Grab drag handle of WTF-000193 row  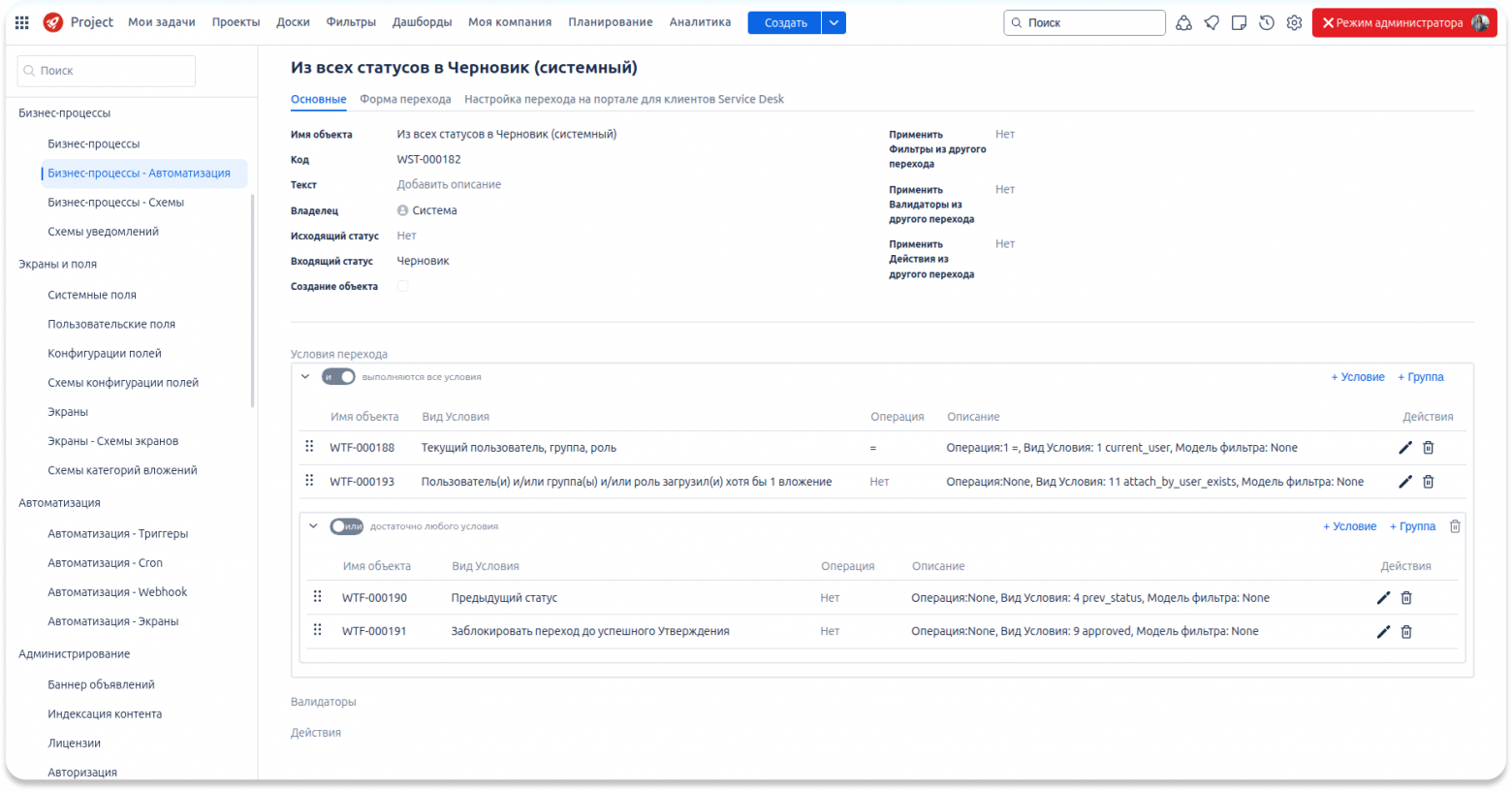coord(309,481)
